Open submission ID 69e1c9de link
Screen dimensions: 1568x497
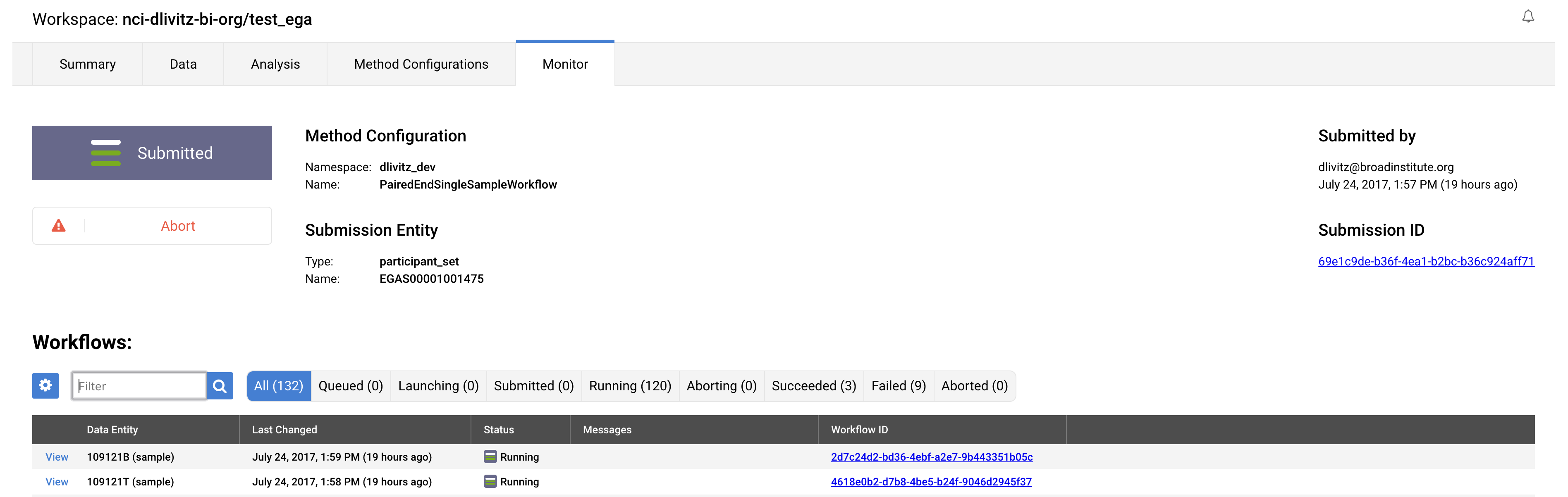click(x=1426, y=261)
